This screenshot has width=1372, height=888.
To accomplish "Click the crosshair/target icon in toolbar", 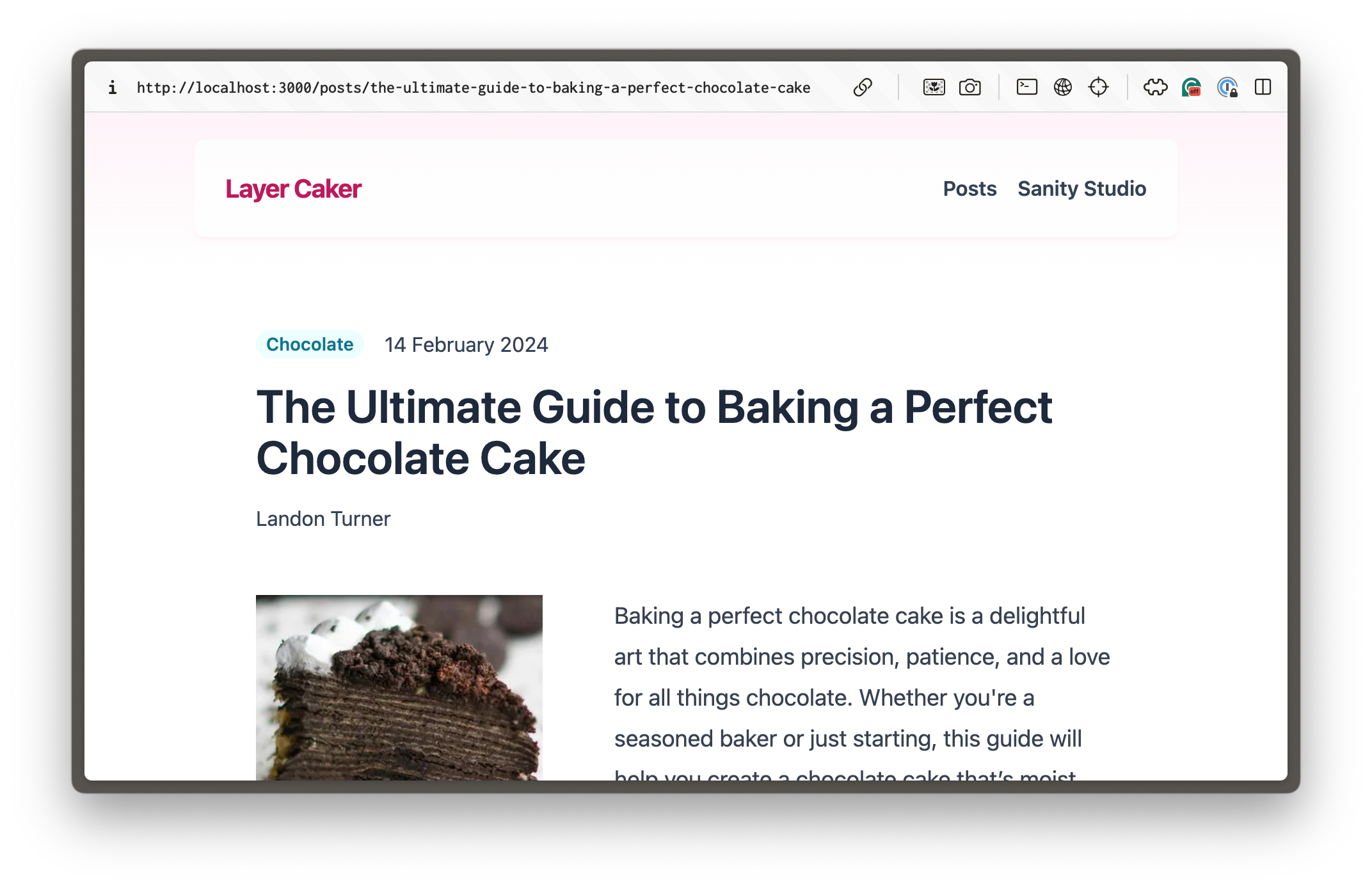I will pos(1098,88).
